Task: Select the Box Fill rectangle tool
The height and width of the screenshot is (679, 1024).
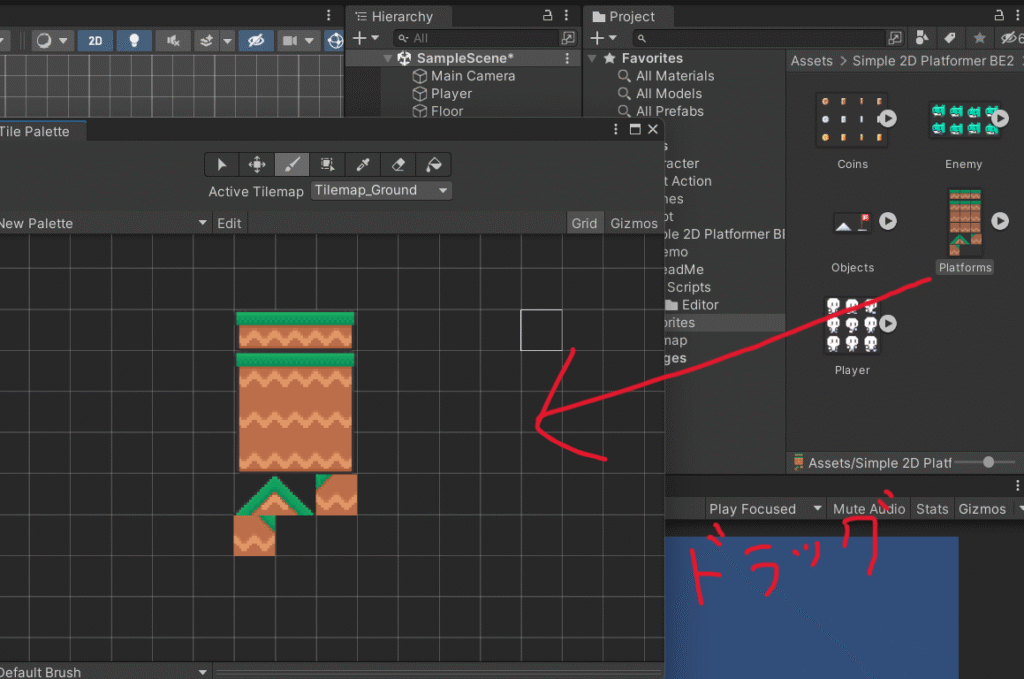Action: tap(327, 165)
